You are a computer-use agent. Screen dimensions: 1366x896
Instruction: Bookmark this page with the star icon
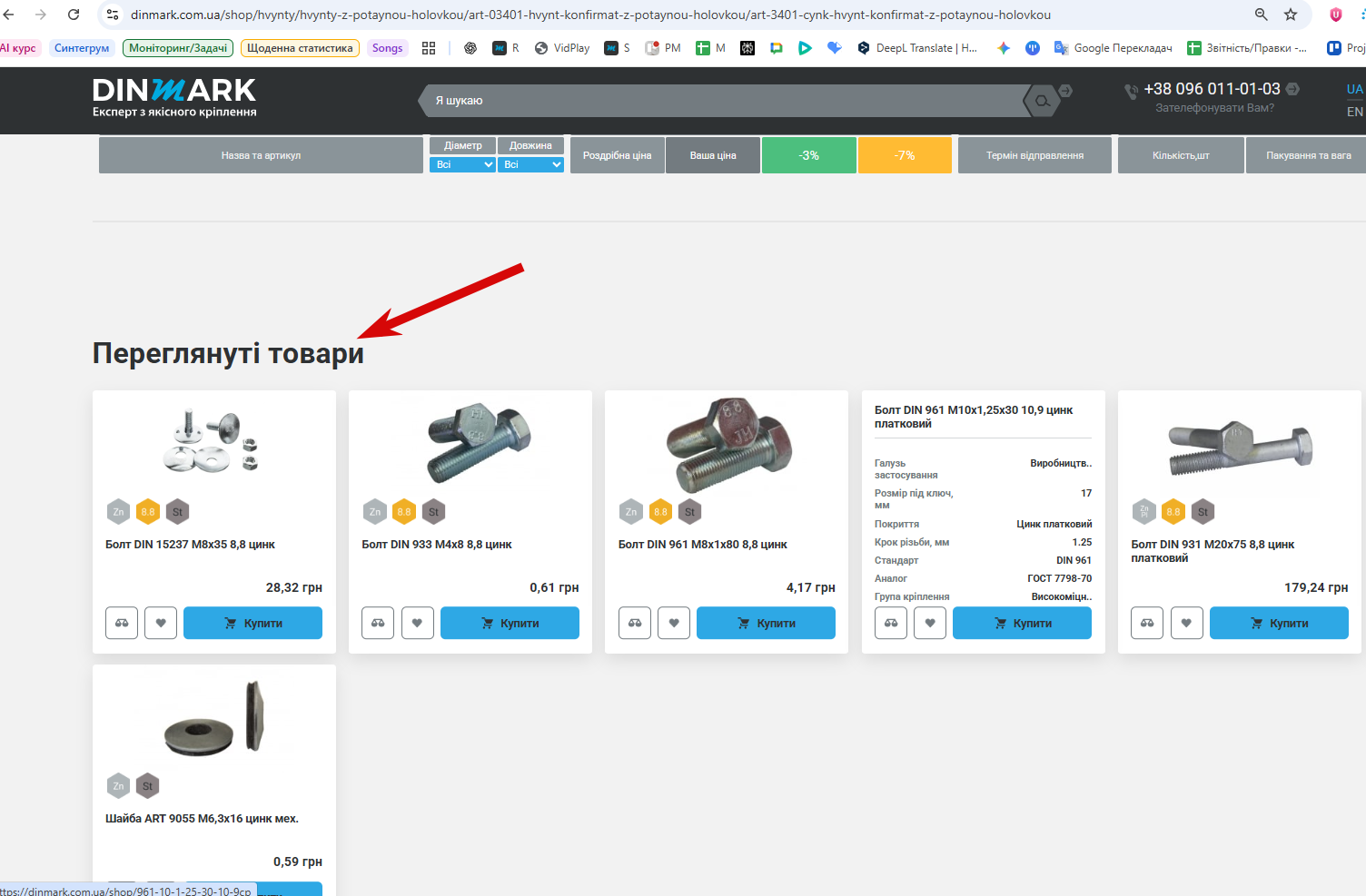1291,15
